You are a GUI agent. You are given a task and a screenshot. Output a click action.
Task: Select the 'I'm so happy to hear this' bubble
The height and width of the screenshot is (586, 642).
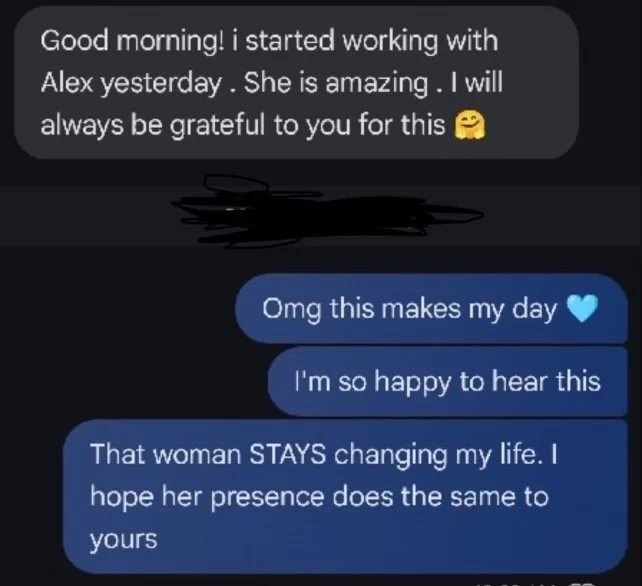448,381
